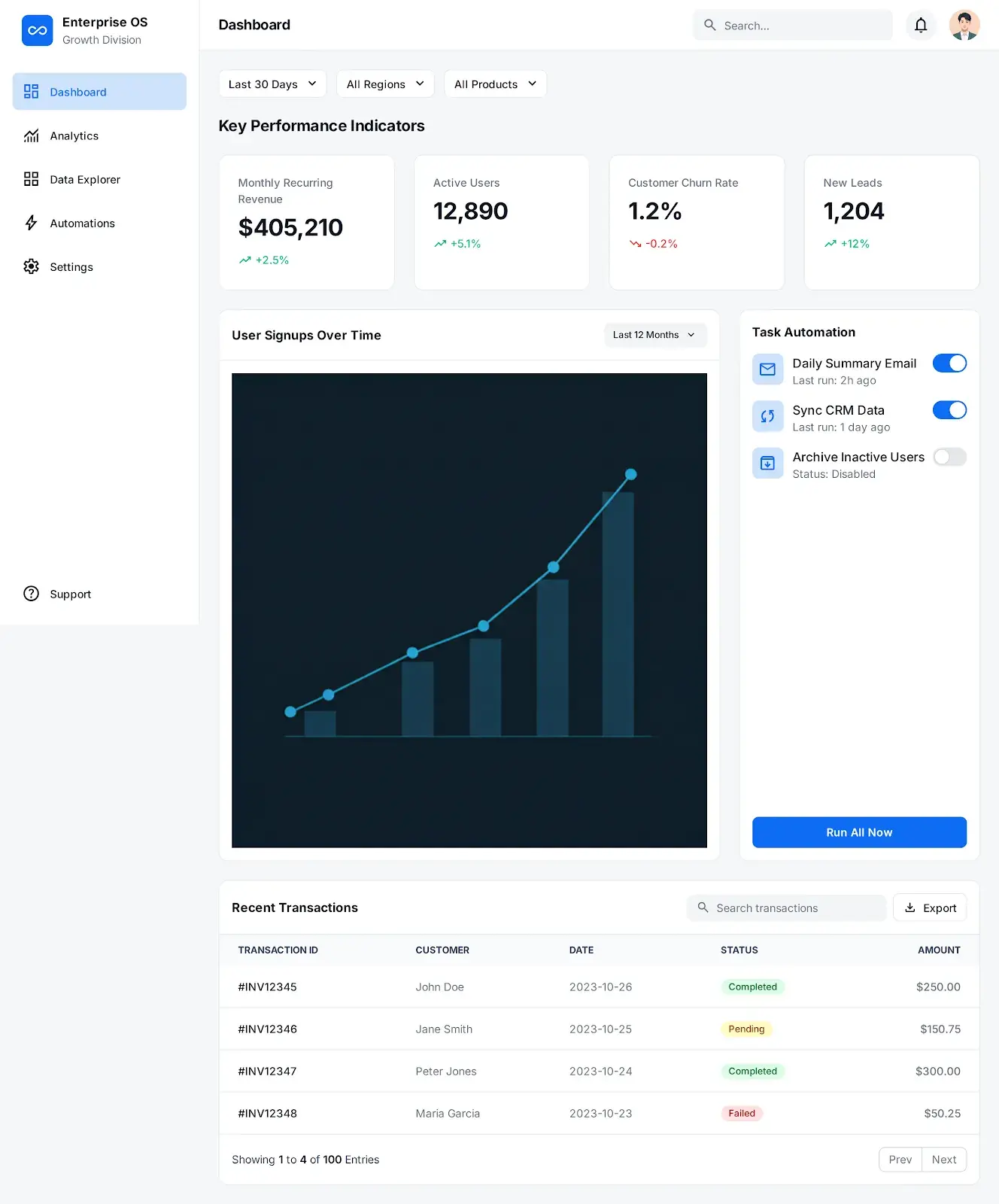The width and height of the screenshot is (999, 1204).
Task: Enable the Archive Inactive Users toggle
Action: coord(949,457)
